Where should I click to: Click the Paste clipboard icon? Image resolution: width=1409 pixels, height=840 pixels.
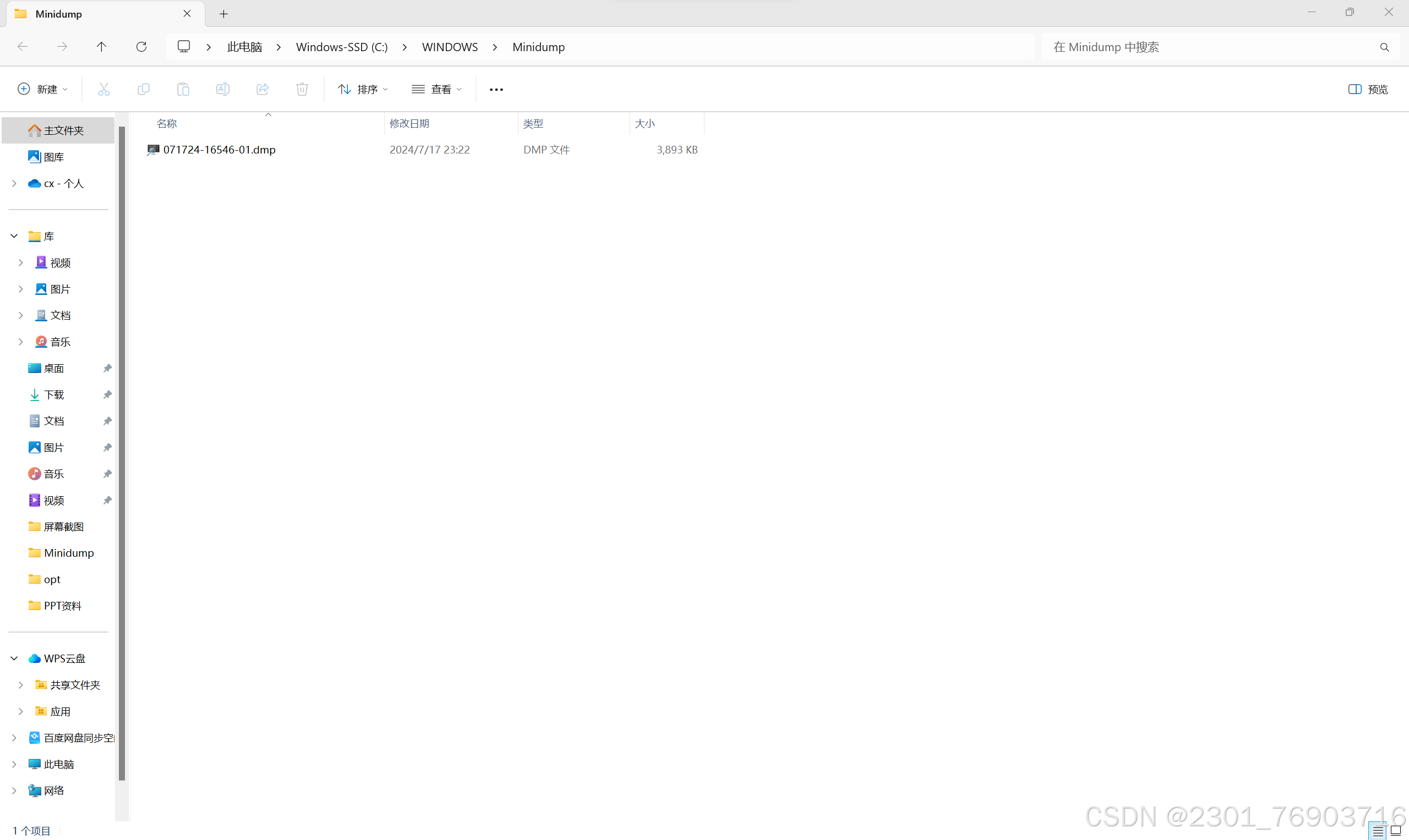pyautogui.click(x=183, y=89)
